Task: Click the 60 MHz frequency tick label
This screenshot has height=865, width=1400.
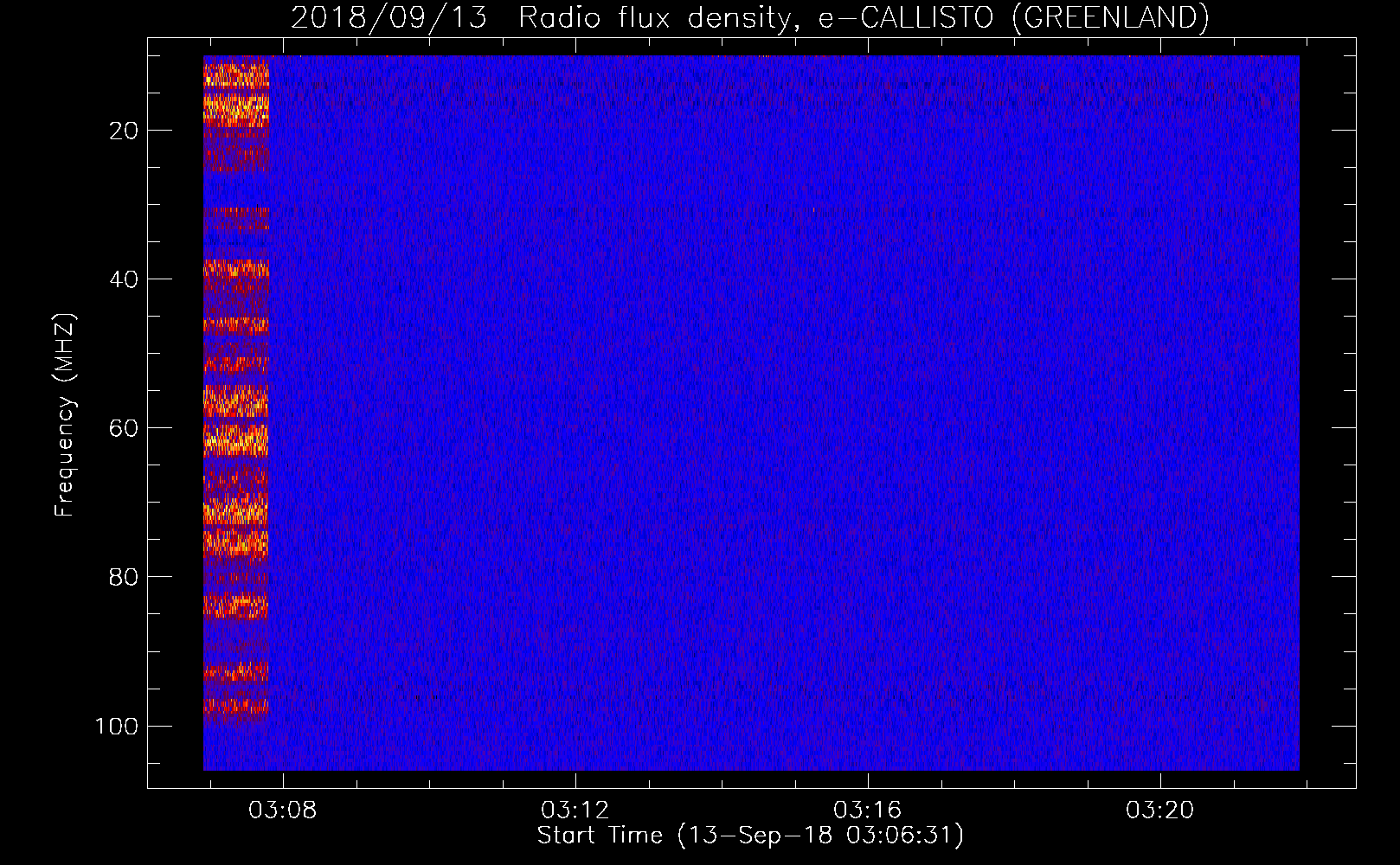Action: [x=124, y=428]
